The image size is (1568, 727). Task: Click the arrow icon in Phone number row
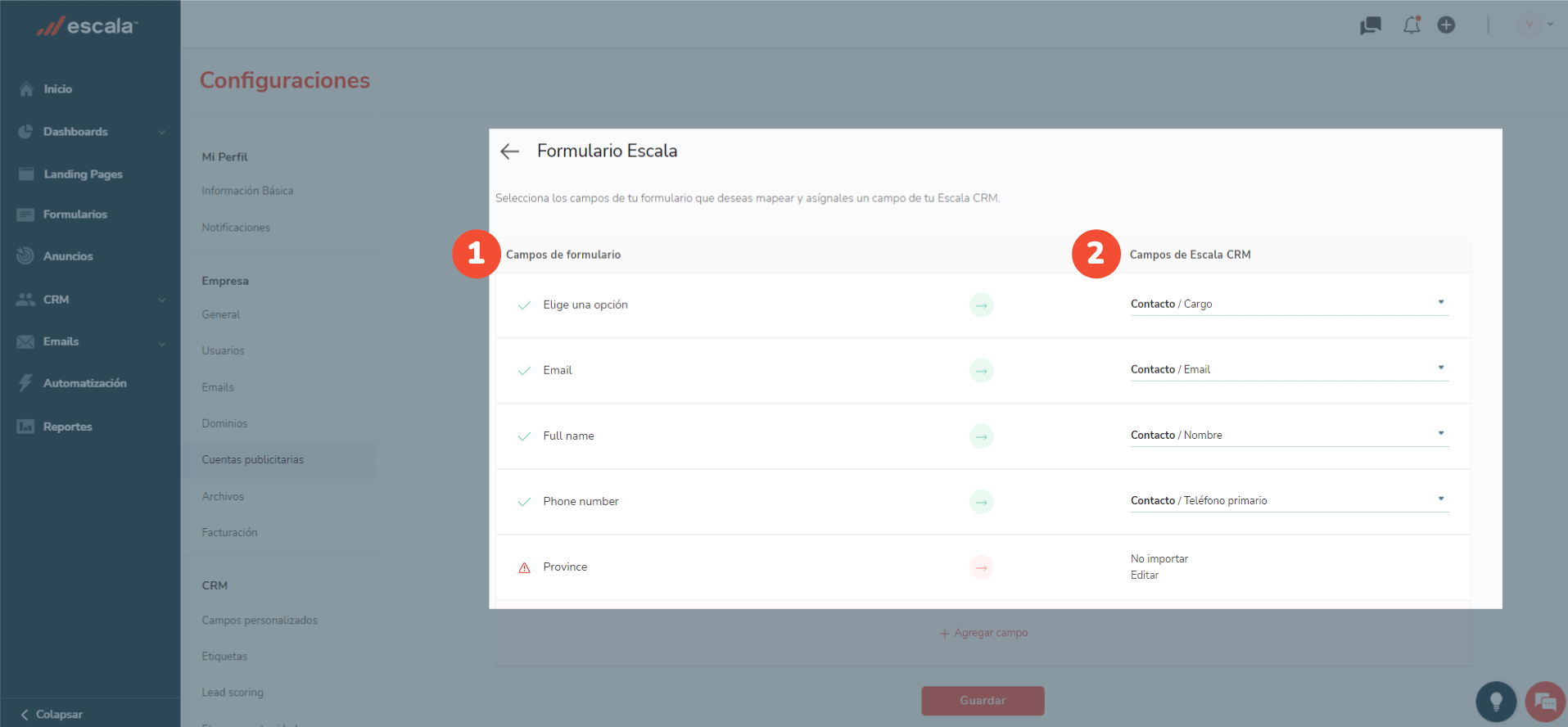(981, 502)
